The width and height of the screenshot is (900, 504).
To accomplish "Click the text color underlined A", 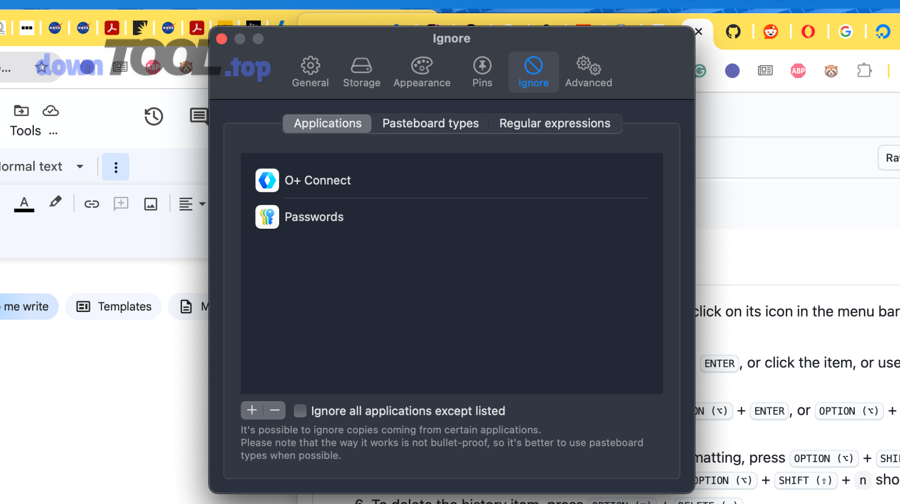I will coord(24,204).
